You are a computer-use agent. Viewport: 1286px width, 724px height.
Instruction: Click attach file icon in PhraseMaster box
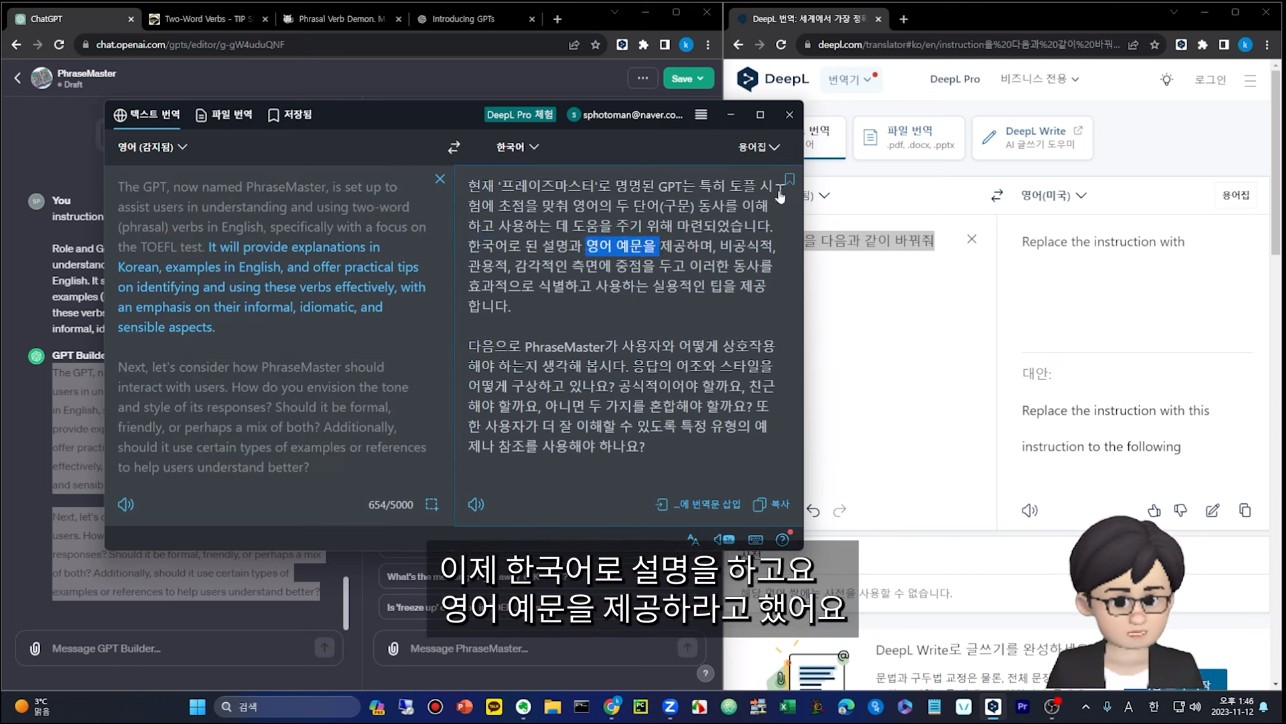click(393, 648)
